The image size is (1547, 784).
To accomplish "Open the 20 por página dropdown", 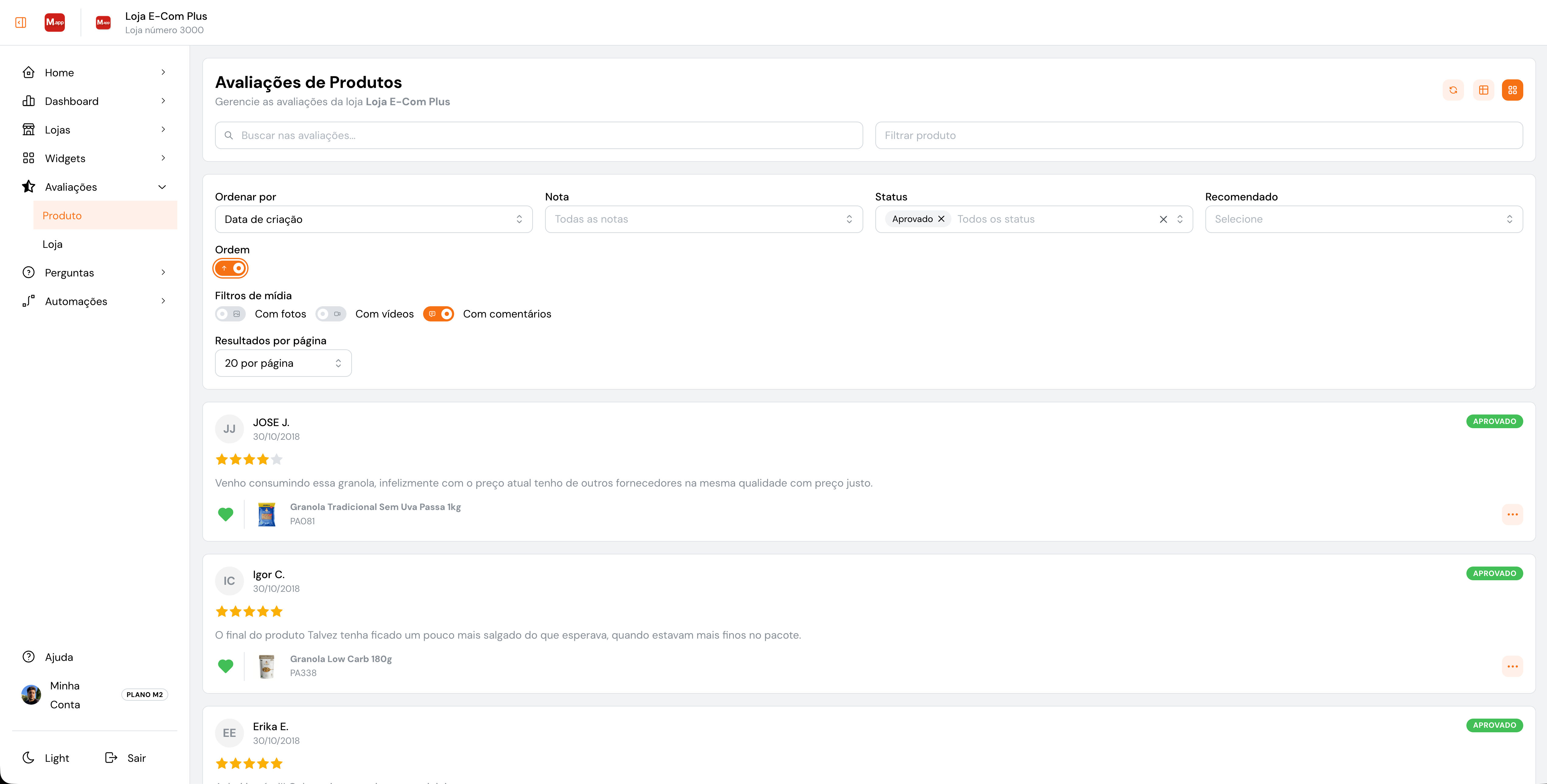I will pyautogui.click(x=283, y=363).
